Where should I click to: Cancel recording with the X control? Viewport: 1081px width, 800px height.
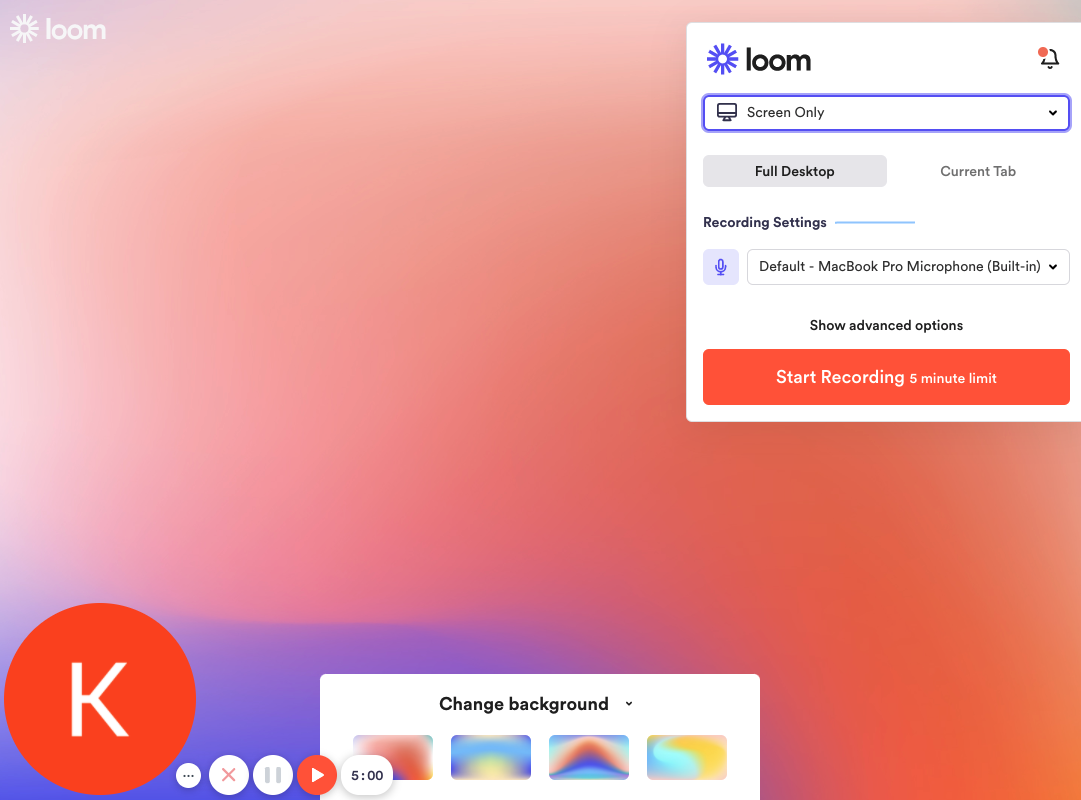tap(229, 775)
